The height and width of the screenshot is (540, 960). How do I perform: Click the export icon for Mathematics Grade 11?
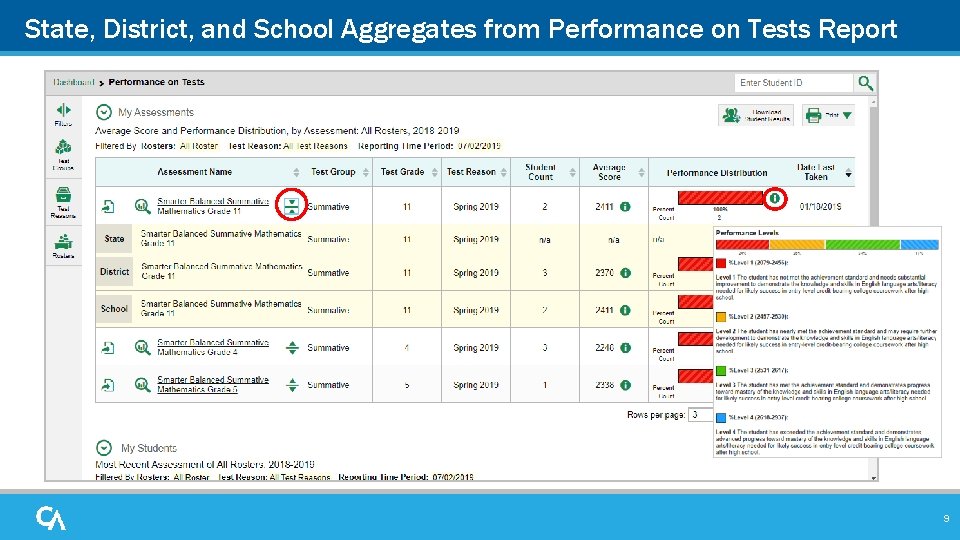[x=108, y=206]
